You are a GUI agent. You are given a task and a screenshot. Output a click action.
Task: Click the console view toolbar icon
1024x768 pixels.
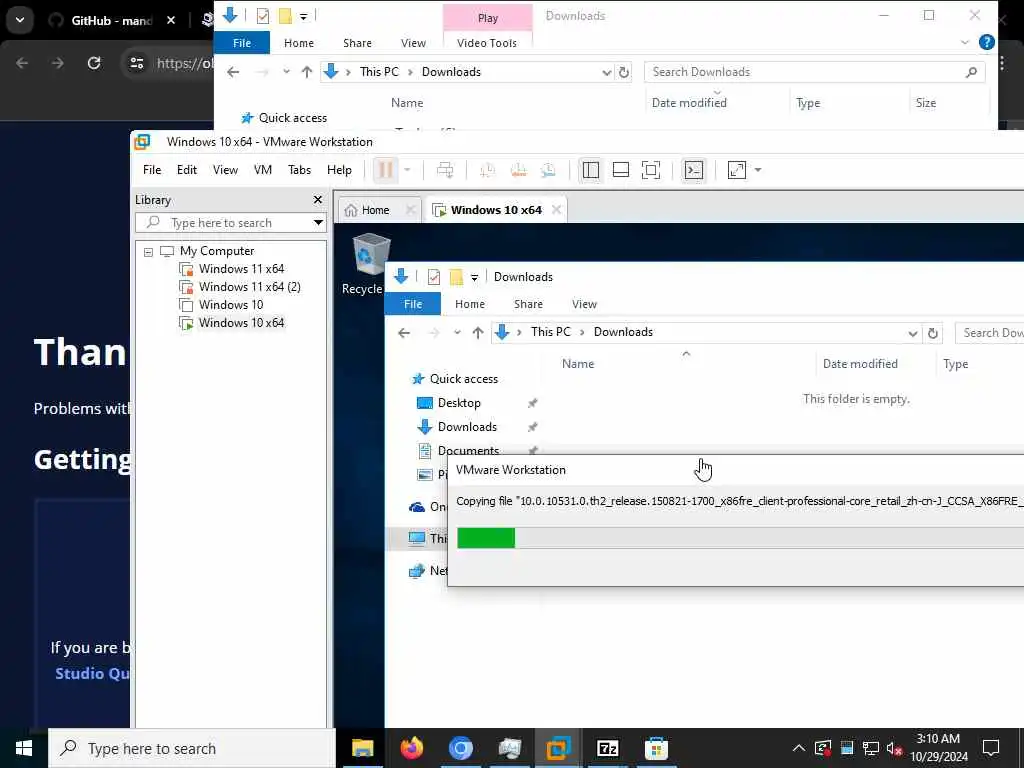(694, 170)
